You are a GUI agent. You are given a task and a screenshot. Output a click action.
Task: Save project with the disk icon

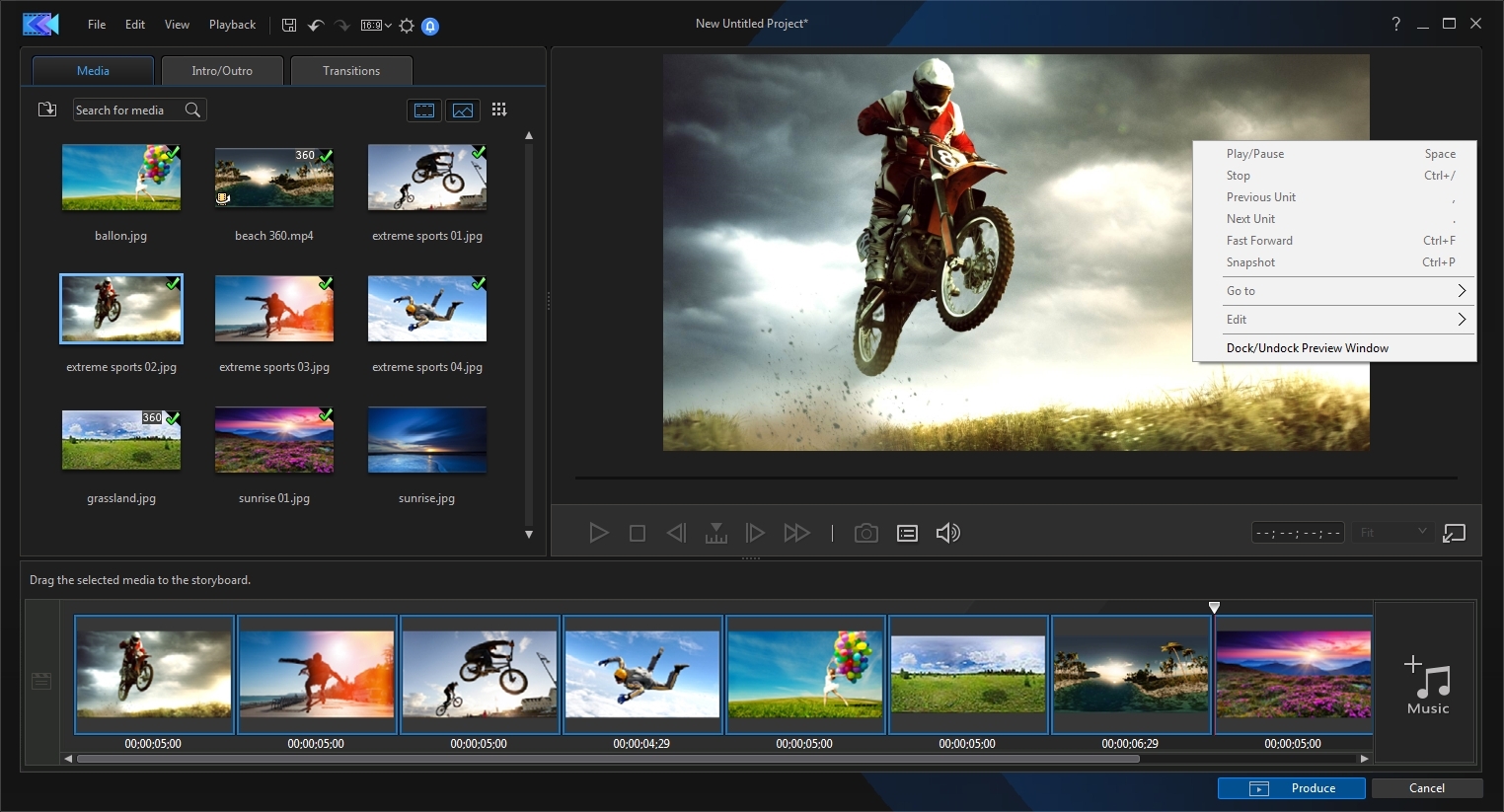(289, 26)
